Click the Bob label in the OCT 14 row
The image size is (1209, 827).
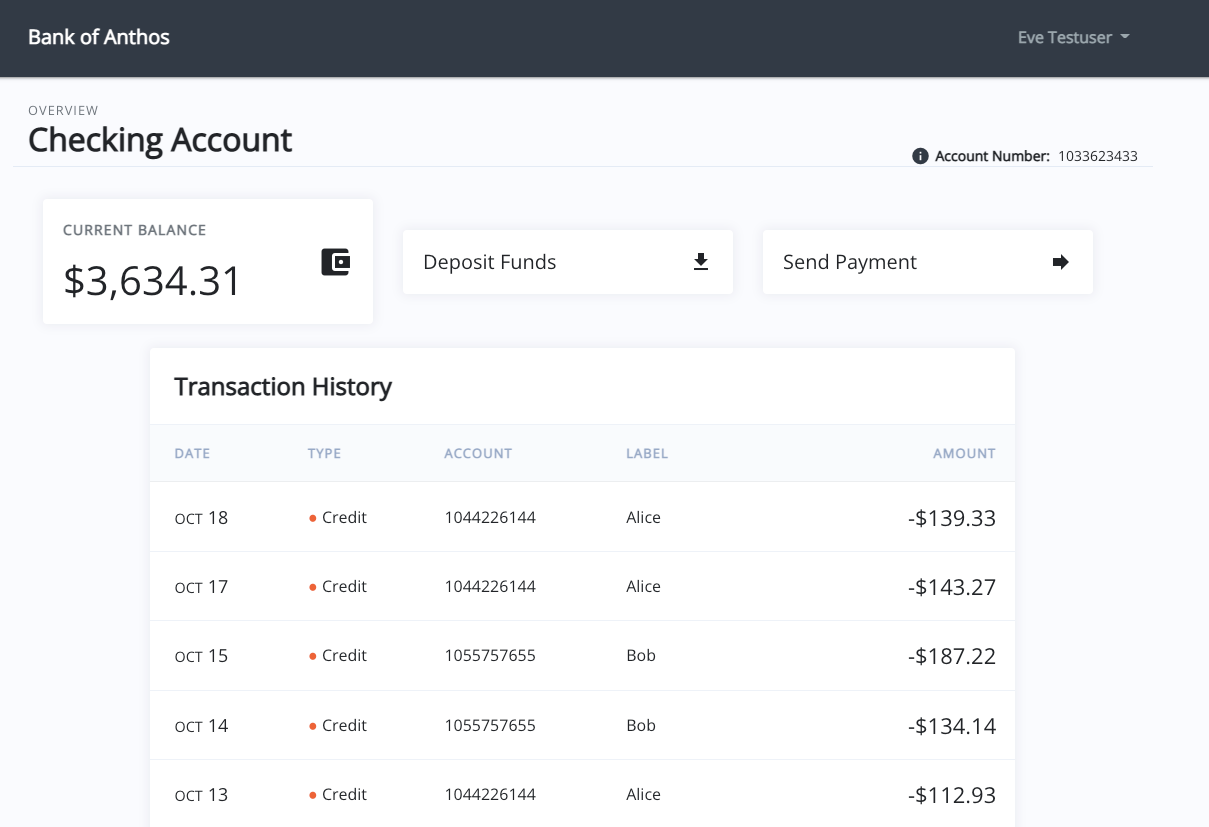tap(641, 726)
